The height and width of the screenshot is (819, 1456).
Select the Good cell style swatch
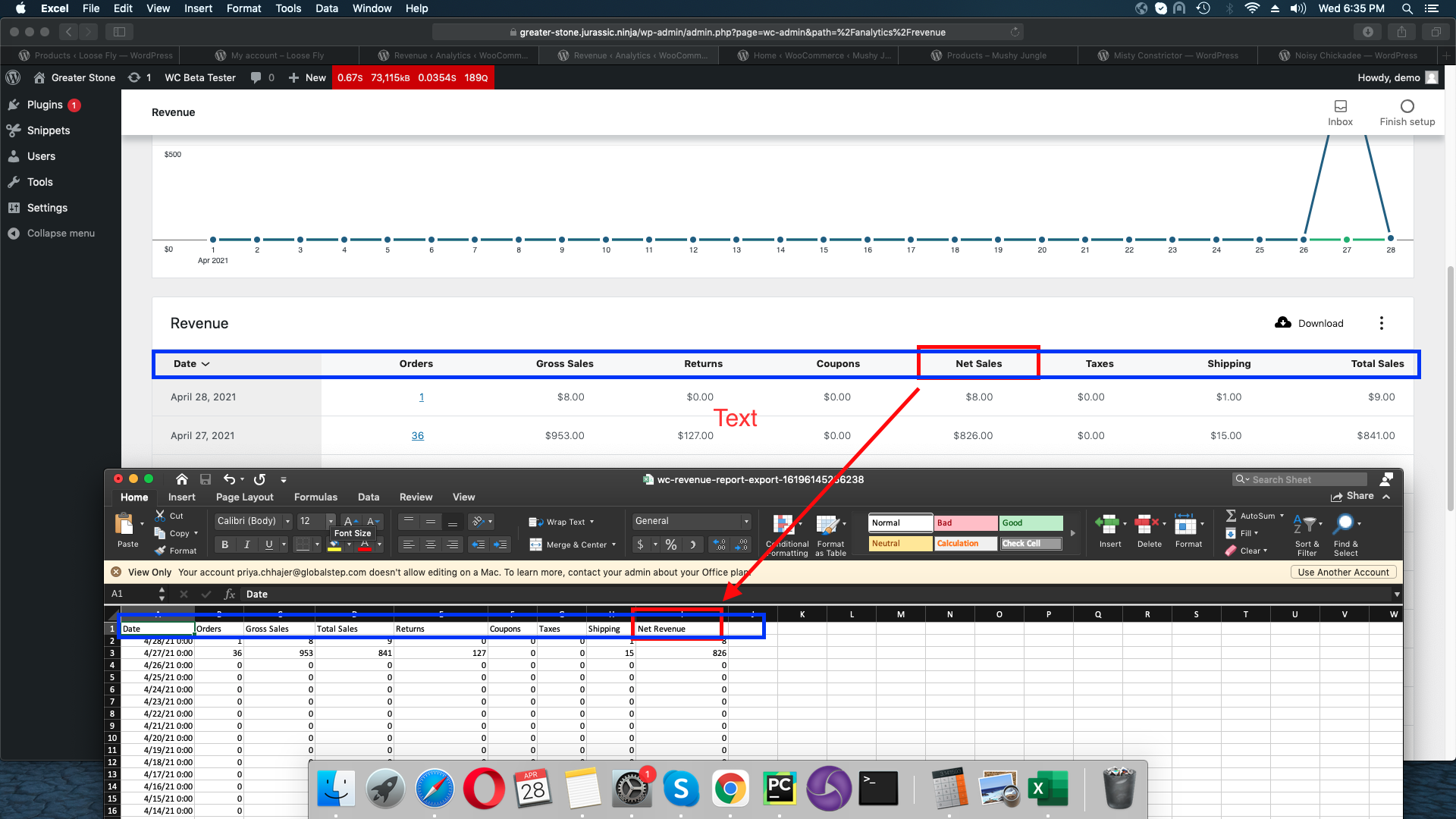click(1030, 523)
